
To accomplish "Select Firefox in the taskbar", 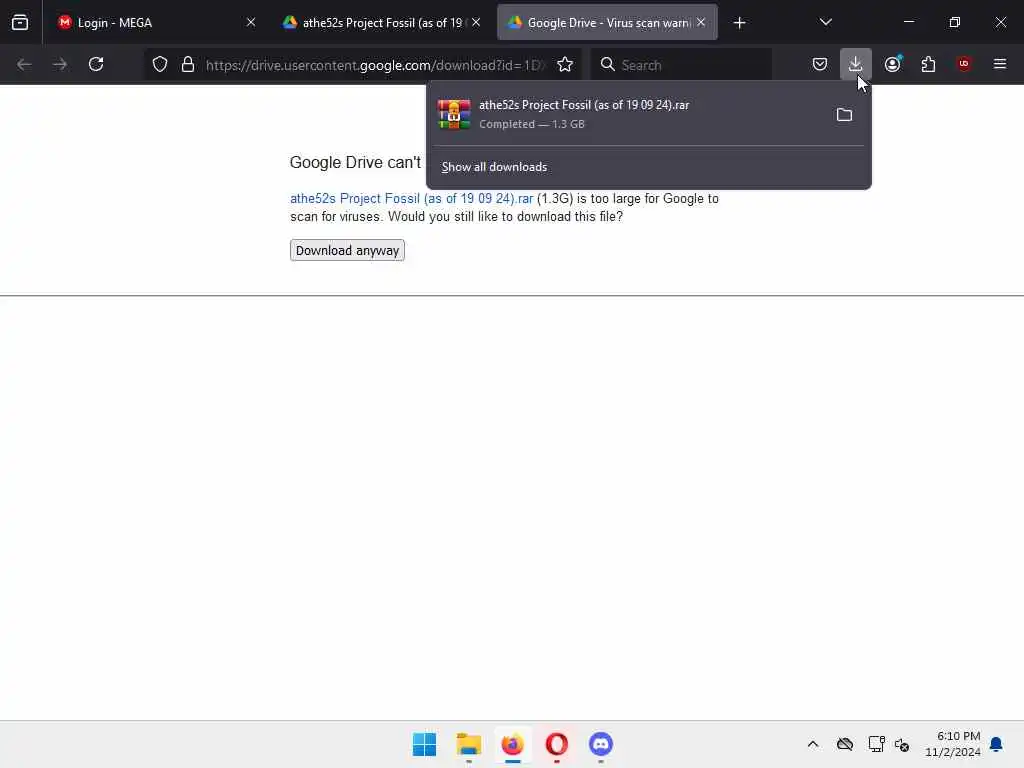I will point(513,744).
